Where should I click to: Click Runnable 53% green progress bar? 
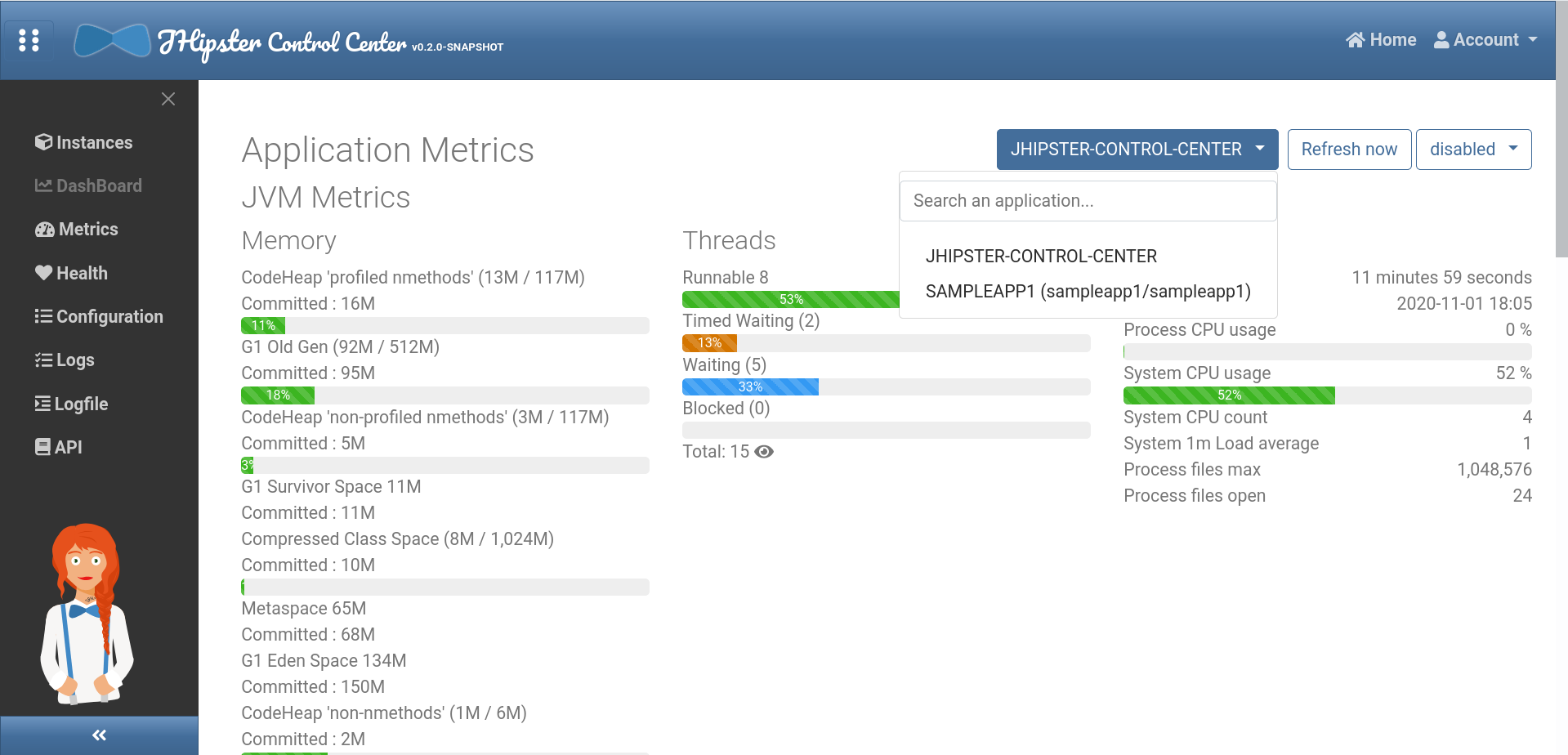790,300
